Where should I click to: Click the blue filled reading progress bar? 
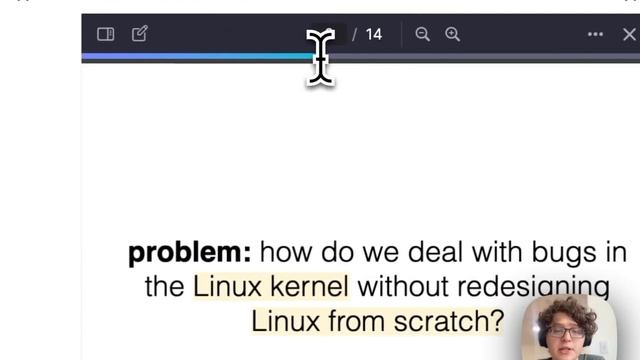[x=199, y=56]
